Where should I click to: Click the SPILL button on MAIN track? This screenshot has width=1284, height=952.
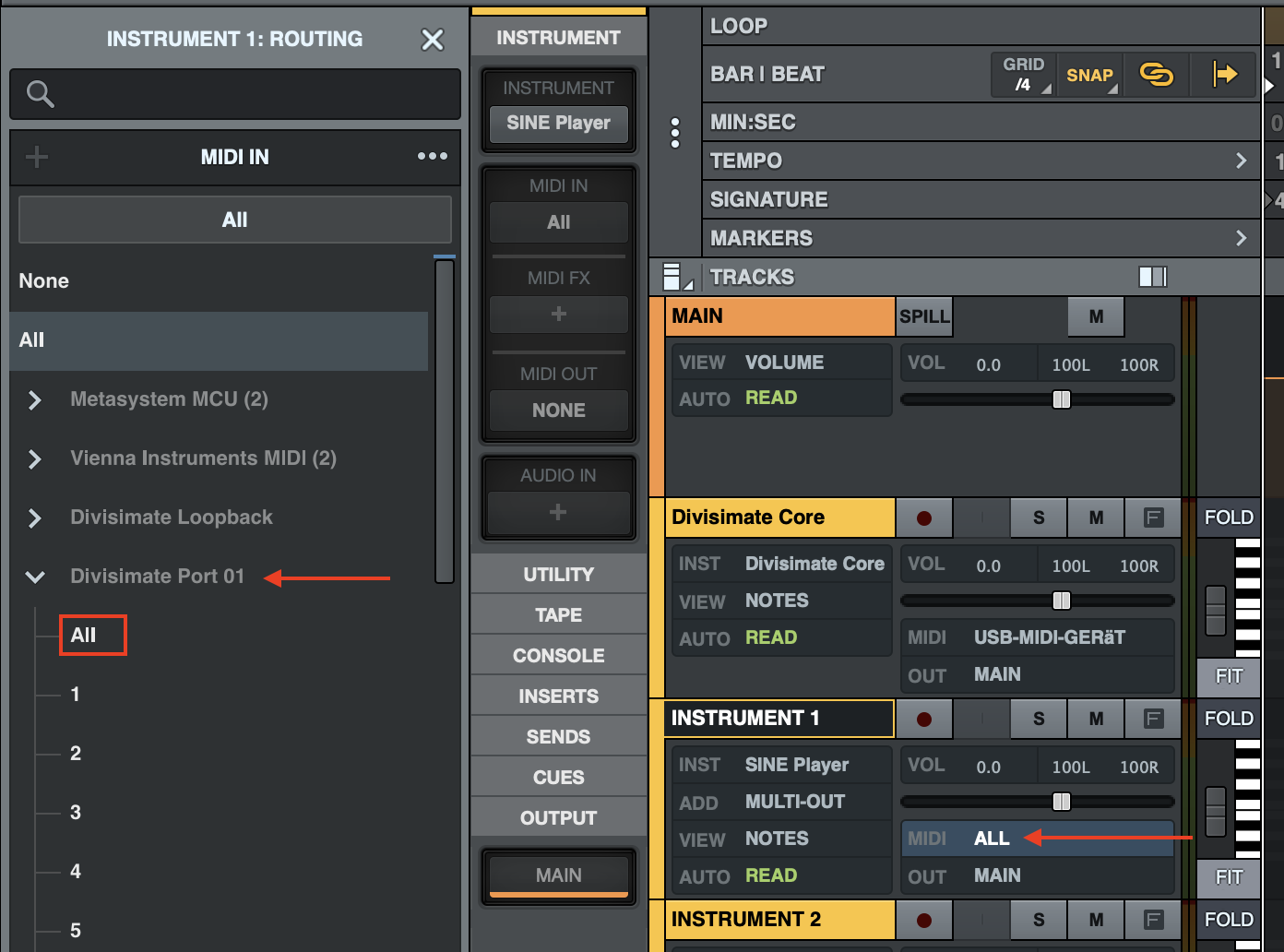pos(924,316)
